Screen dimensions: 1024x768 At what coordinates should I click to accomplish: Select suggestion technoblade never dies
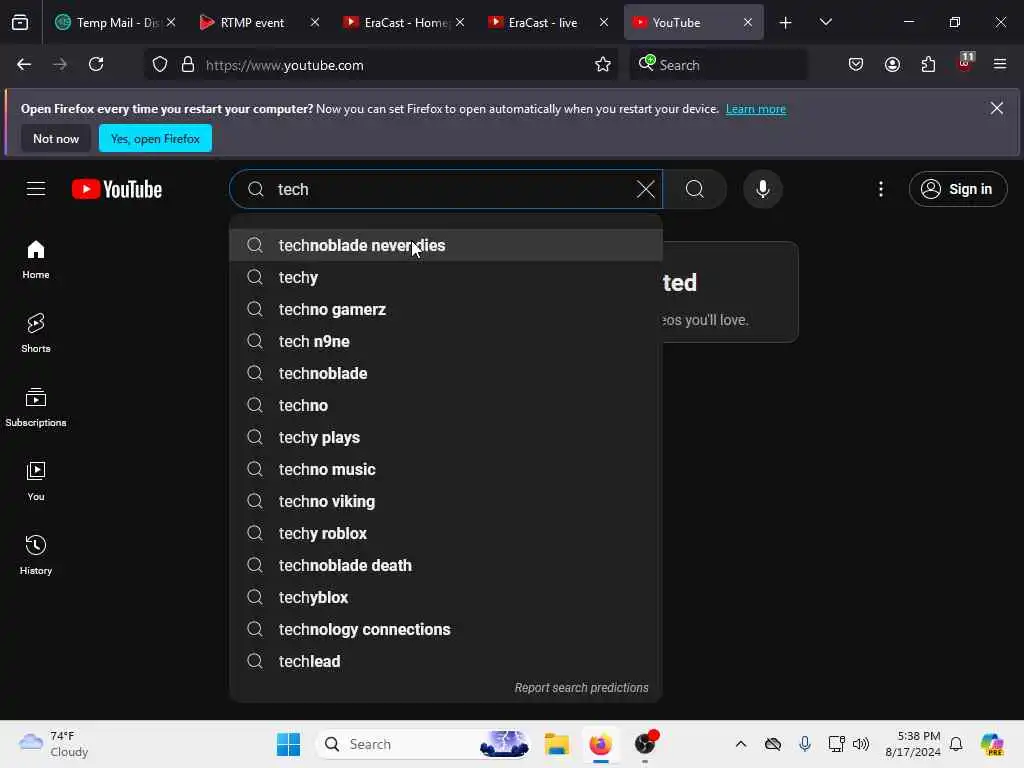[x=446, y=246]
